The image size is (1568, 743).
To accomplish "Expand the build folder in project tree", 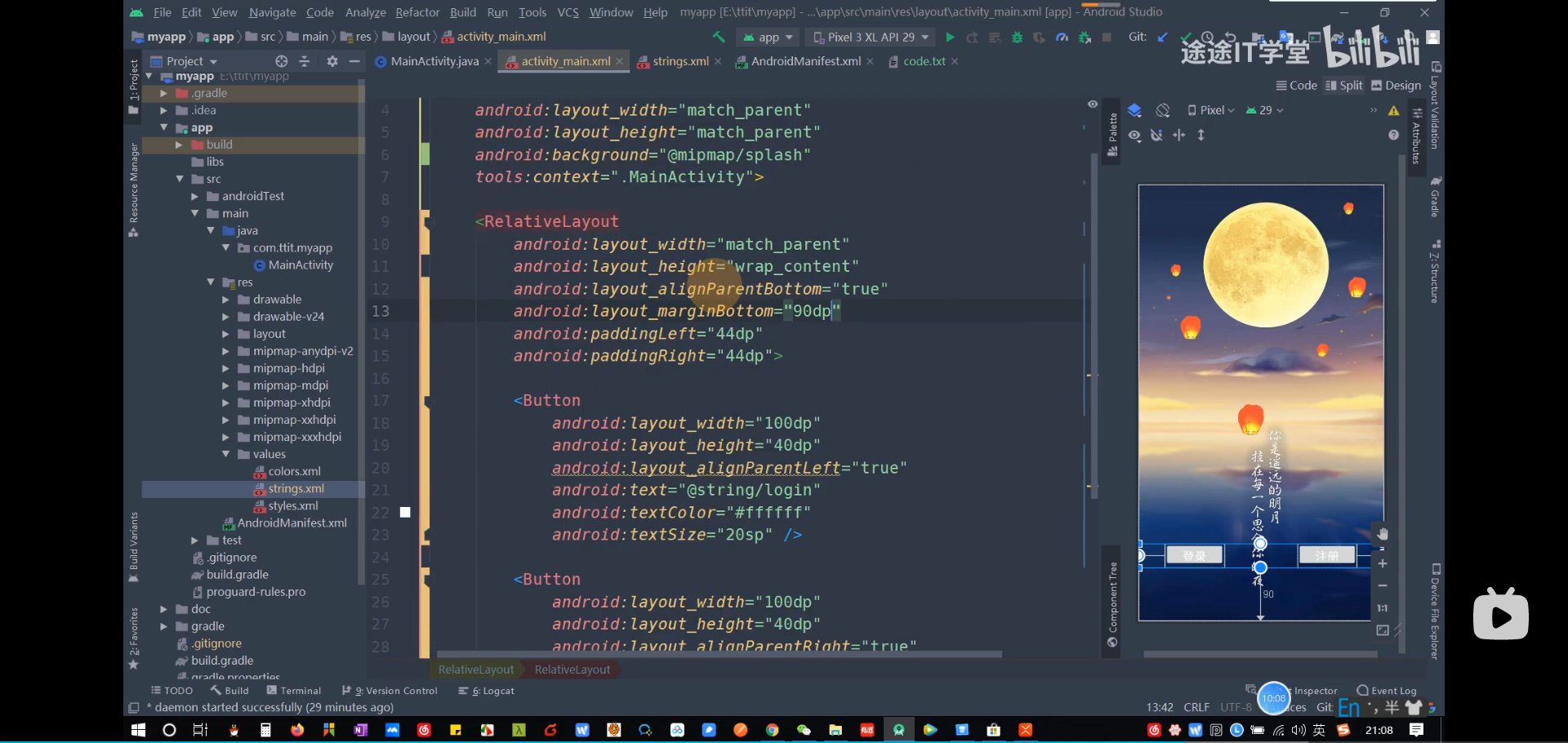I will [x=179, y=145].
